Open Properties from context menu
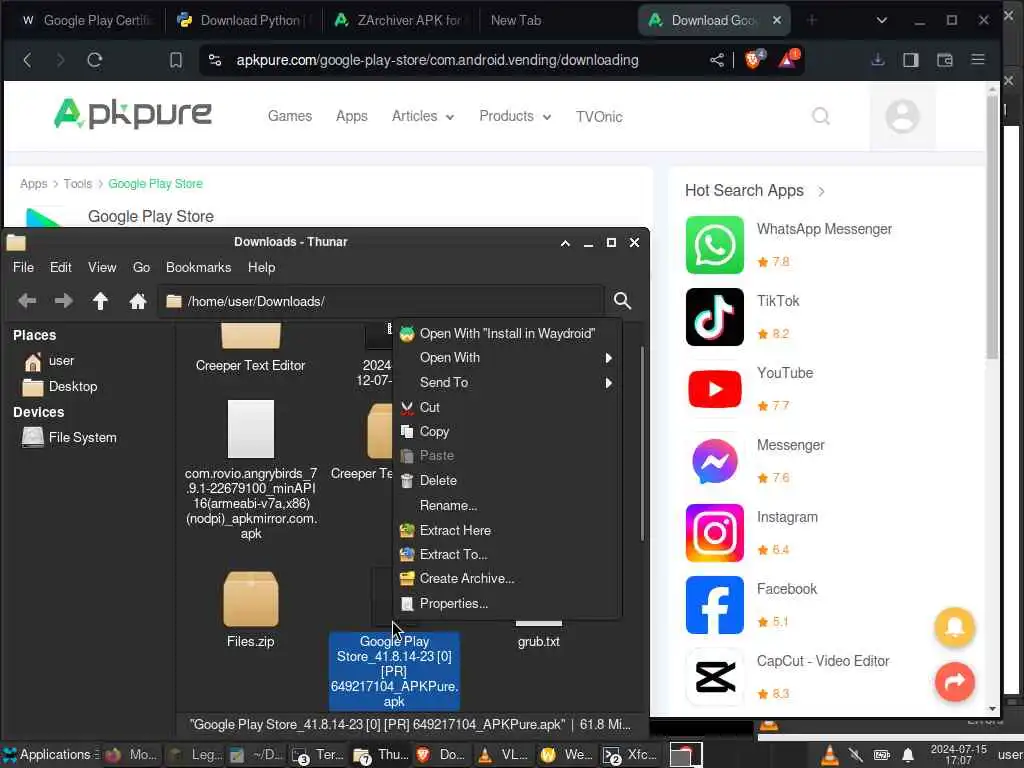The image size is (1024, 768). point(507,603)
